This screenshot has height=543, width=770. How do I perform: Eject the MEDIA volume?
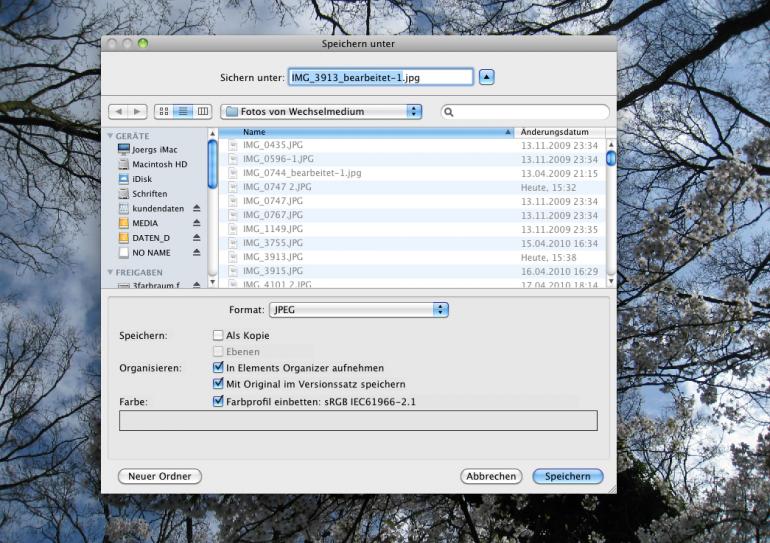tap(196, 223)
